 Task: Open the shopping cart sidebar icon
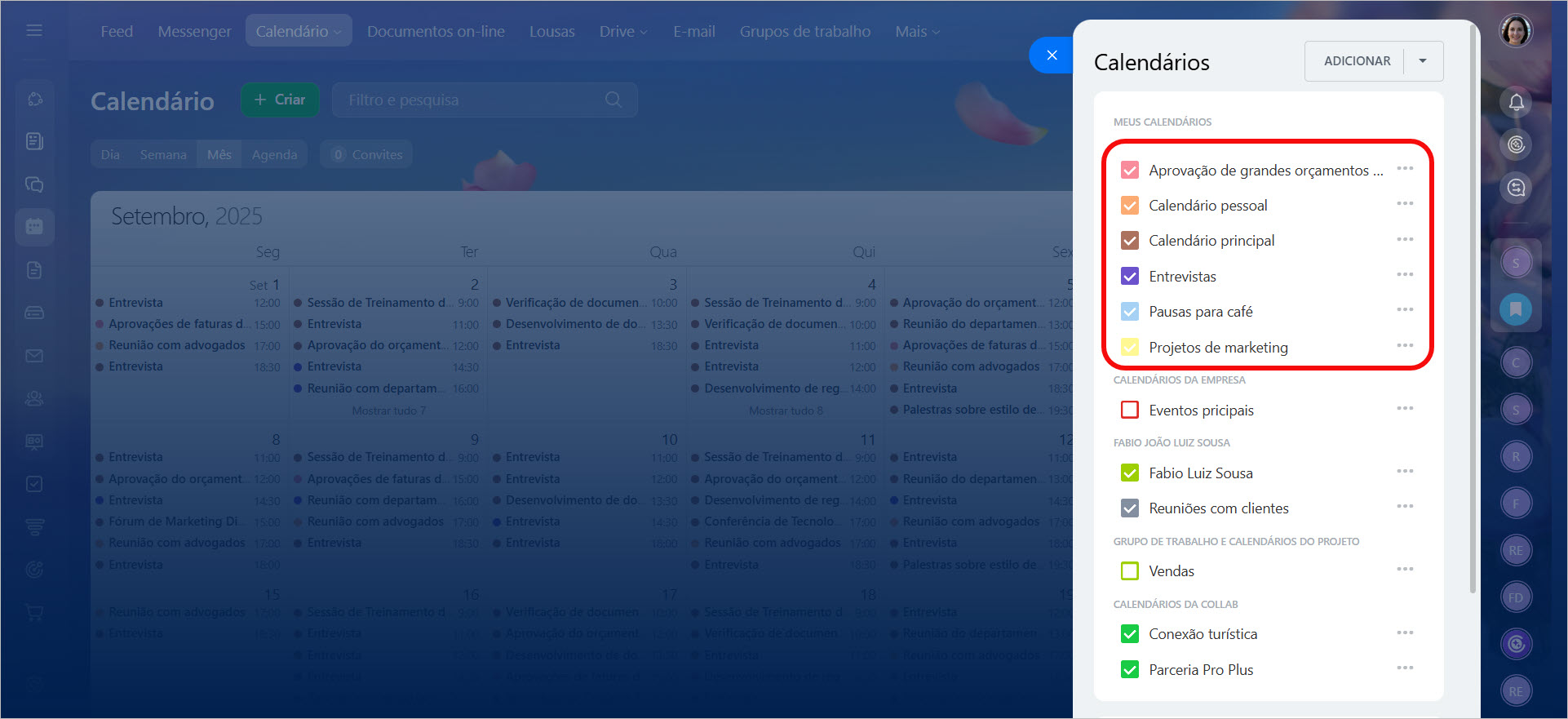pyautogui.click(x=34, y=612)
